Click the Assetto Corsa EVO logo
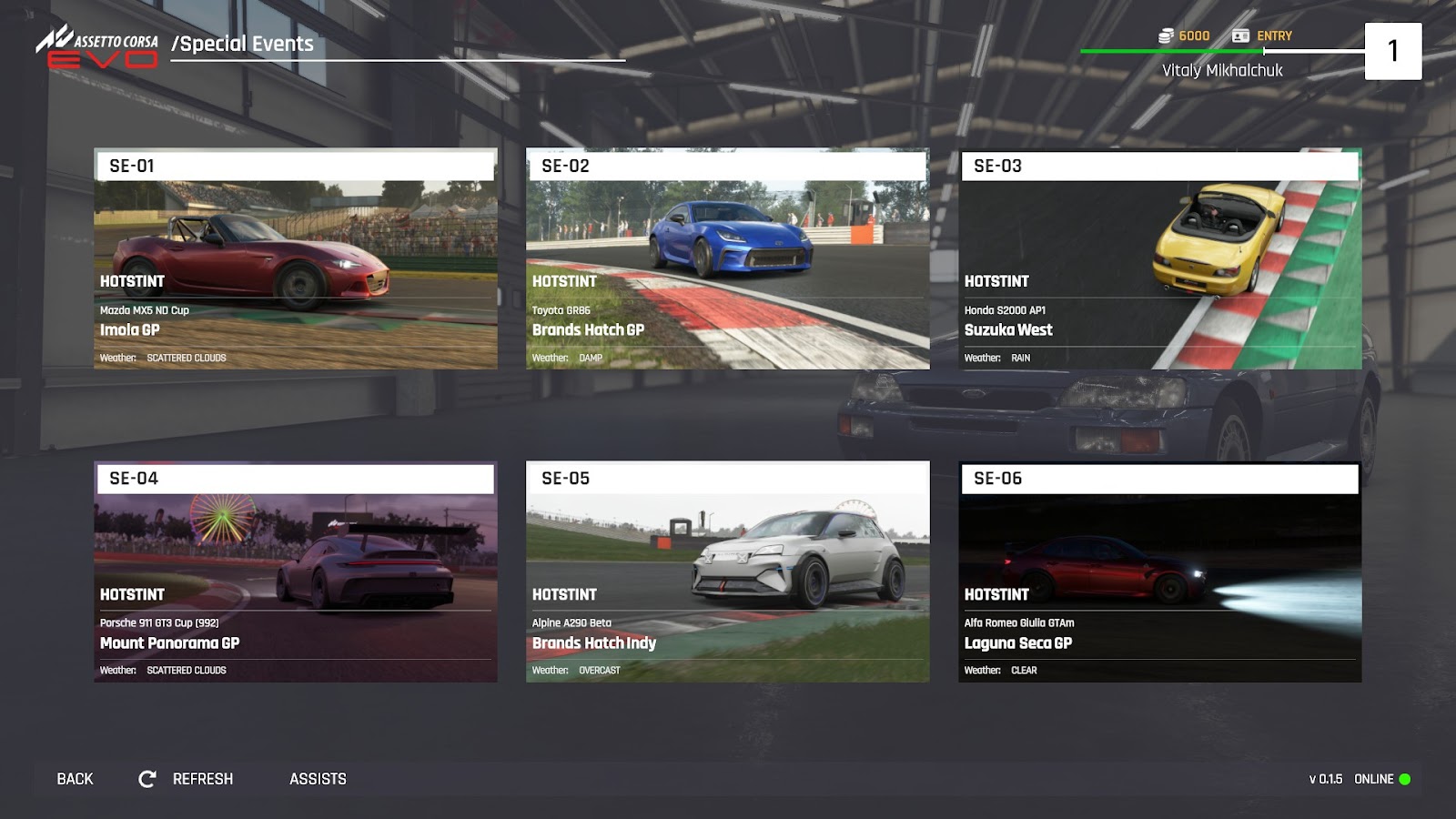 pyautogui.click(x=97, y=47)
